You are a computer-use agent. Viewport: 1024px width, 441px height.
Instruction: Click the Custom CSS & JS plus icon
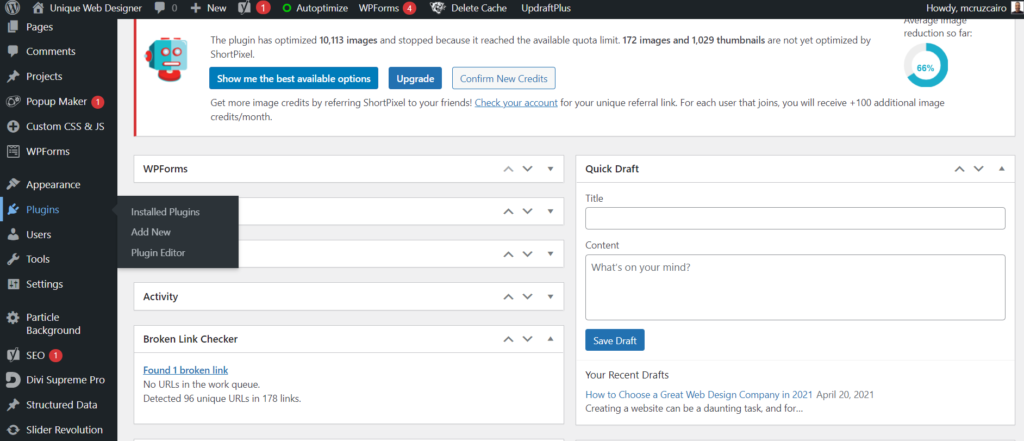tap(12, 127)
